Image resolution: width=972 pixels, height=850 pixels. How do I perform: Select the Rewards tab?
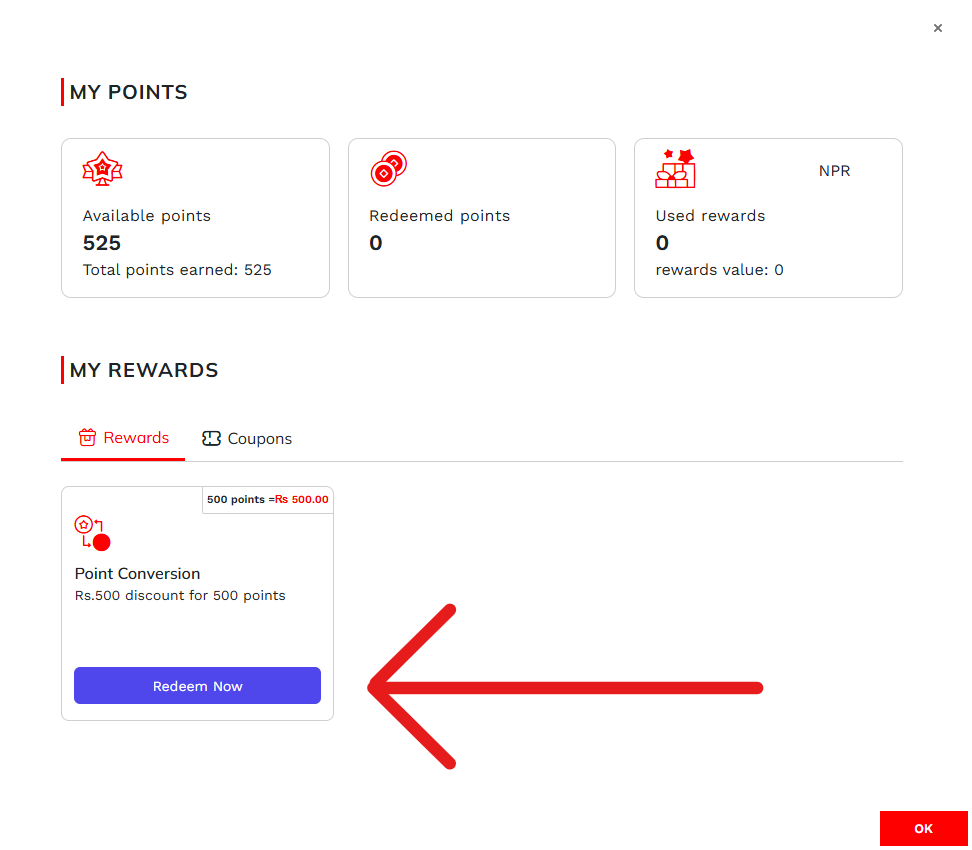124,438
